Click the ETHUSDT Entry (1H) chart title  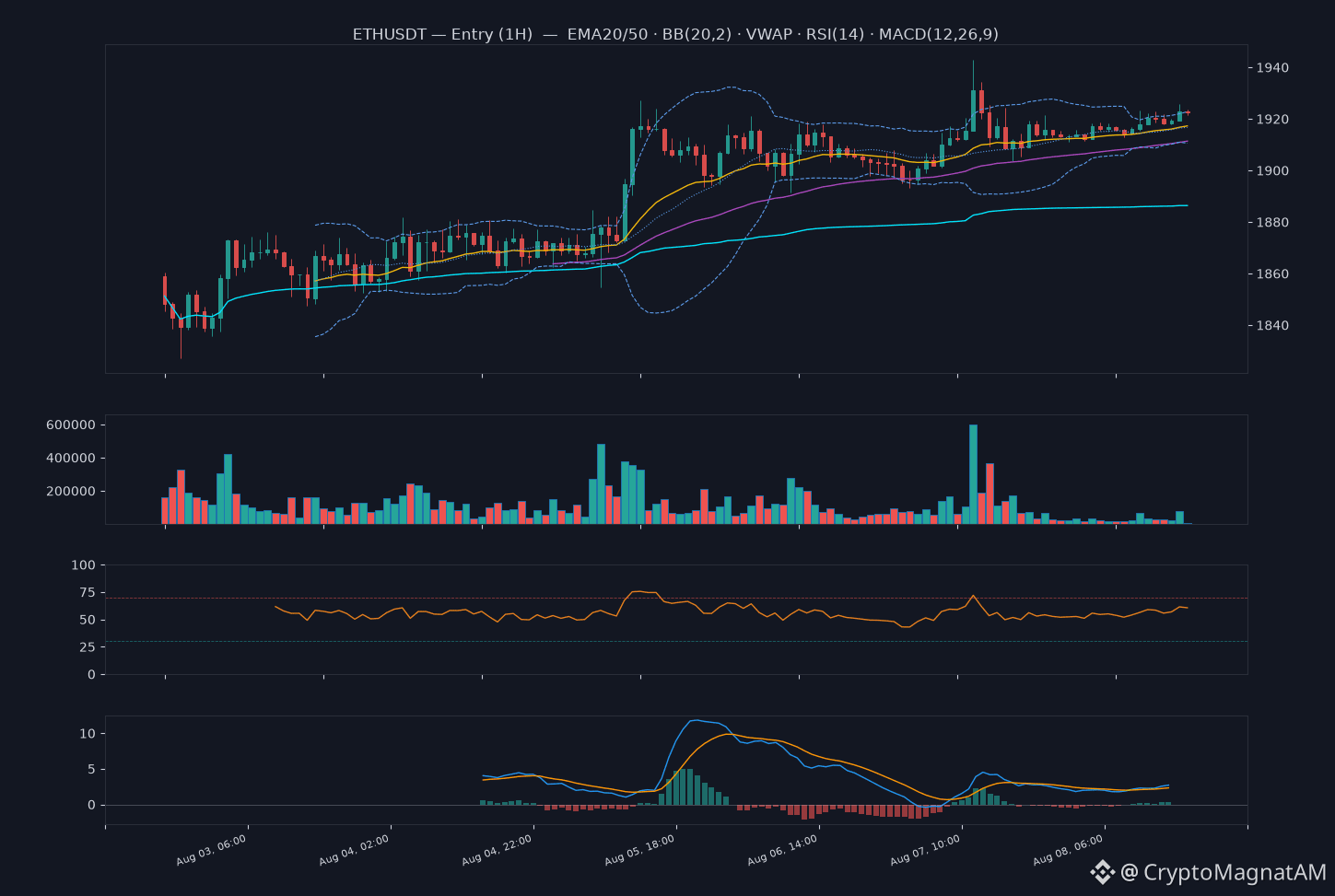click(x=675, y=34)
